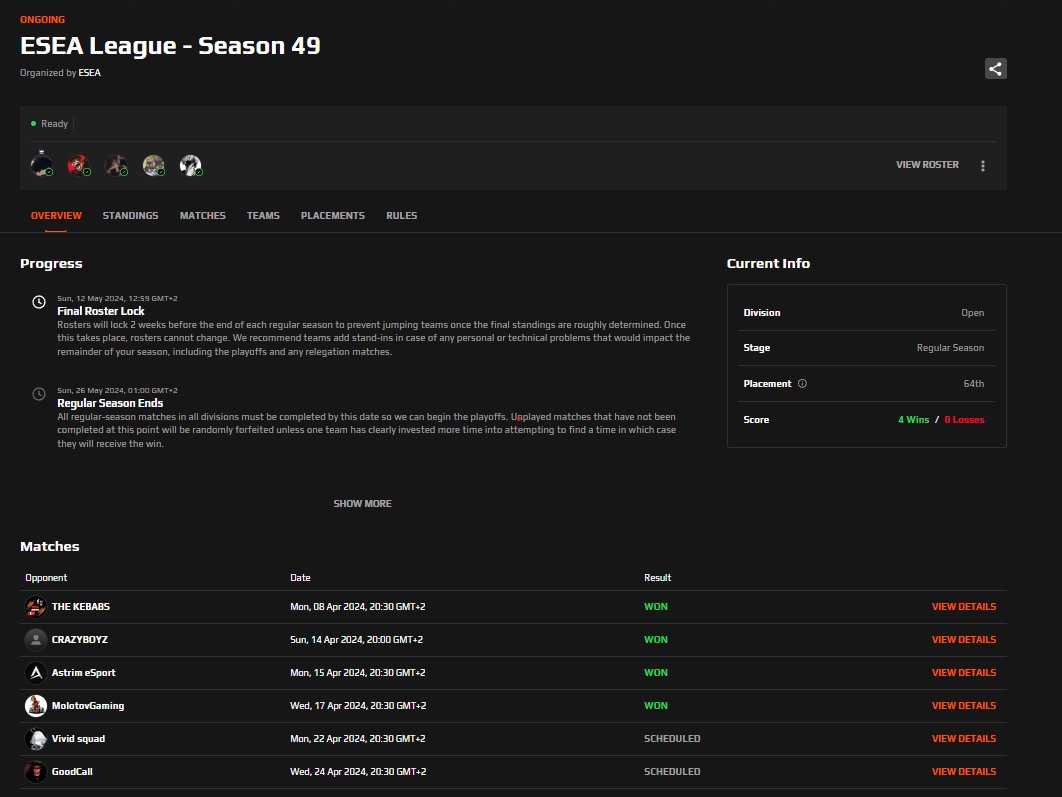Click the date Wed, 24 Apr 2024
The height and width of the screenshot is (797, 1062).
[358, 771]
